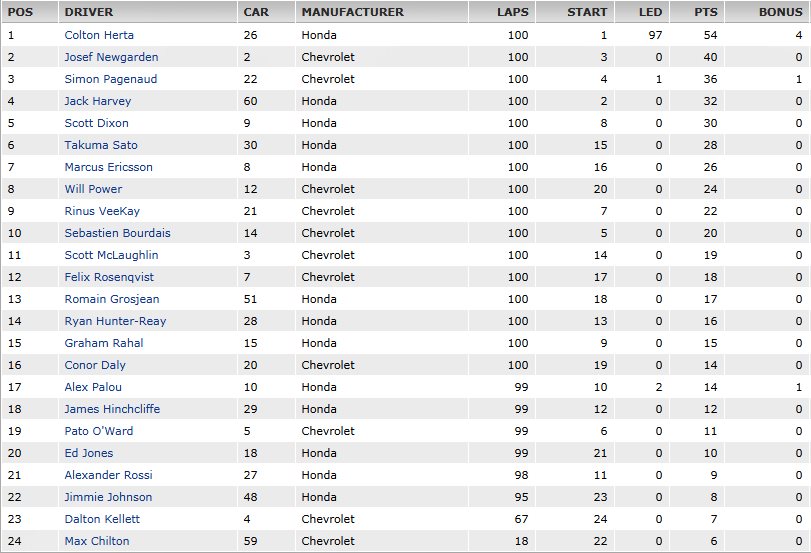Open Scott Dixon's profile link
The image size is (811, 553).
click(96, 123)
